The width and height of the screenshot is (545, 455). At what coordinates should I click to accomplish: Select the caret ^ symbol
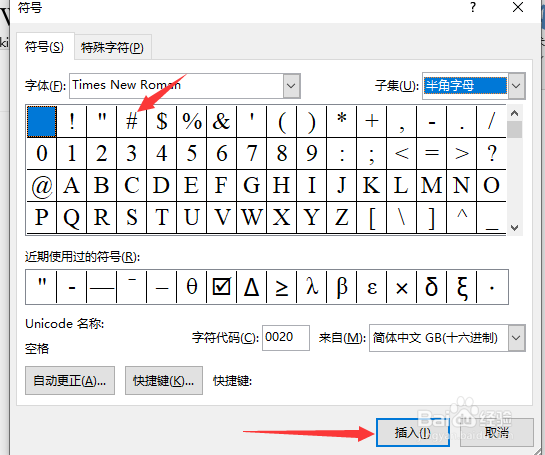point(462,218)
